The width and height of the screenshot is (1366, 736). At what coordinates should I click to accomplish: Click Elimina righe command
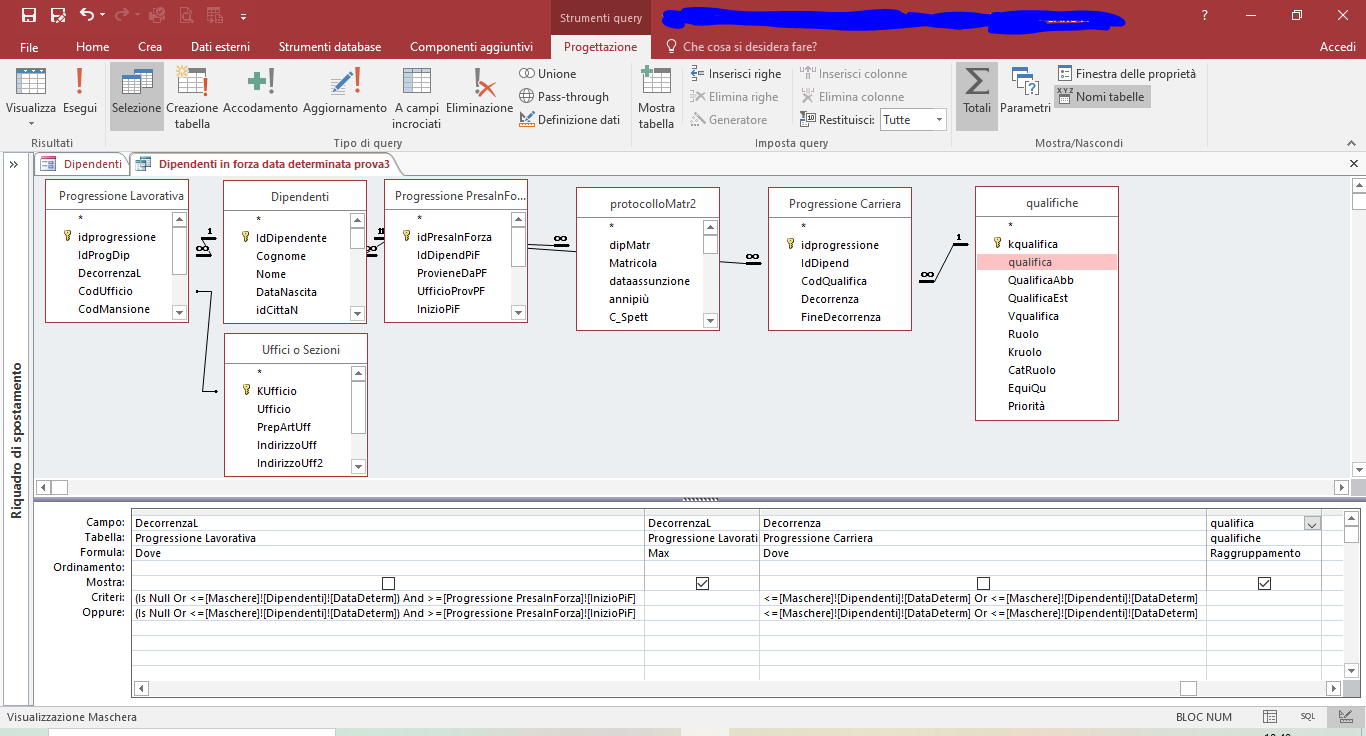click(734, 97)
